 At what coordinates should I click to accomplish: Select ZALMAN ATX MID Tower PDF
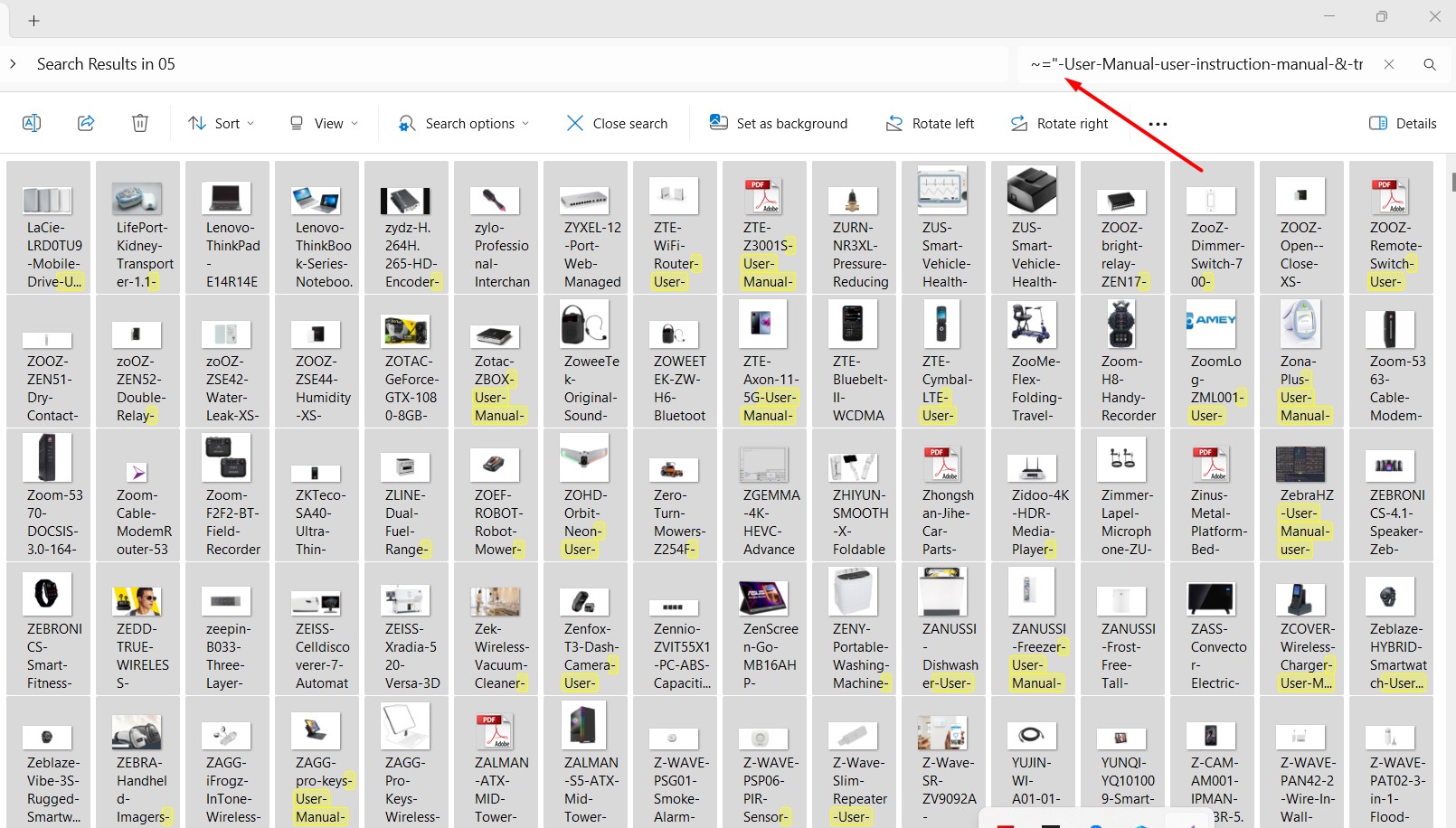pos(496,762)
